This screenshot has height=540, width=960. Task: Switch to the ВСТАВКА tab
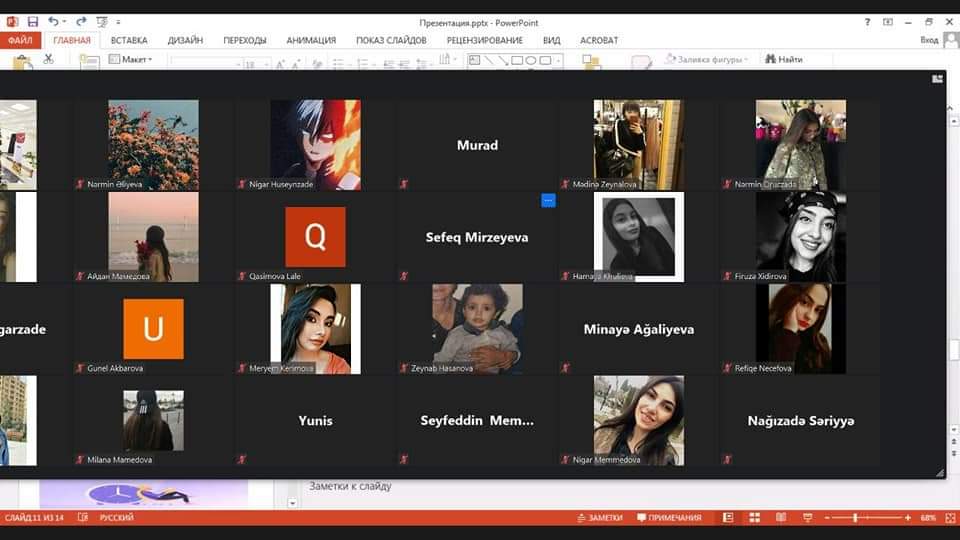click(x=129, y=40)
